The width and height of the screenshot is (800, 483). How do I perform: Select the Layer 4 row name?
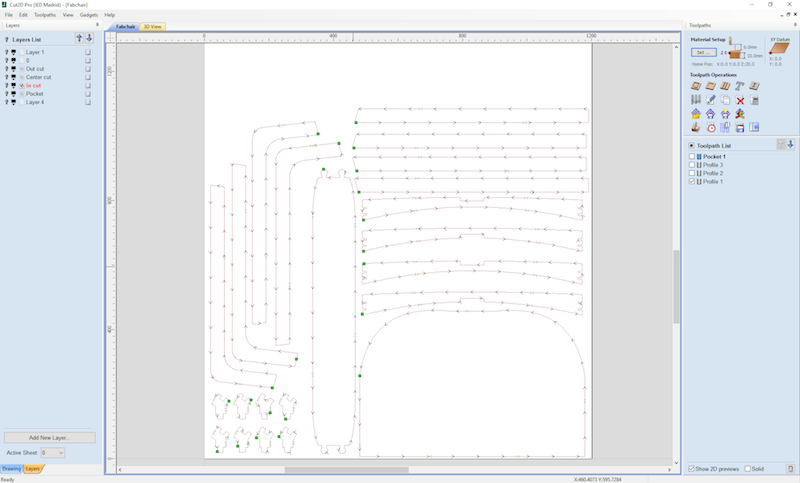[35, 102]
